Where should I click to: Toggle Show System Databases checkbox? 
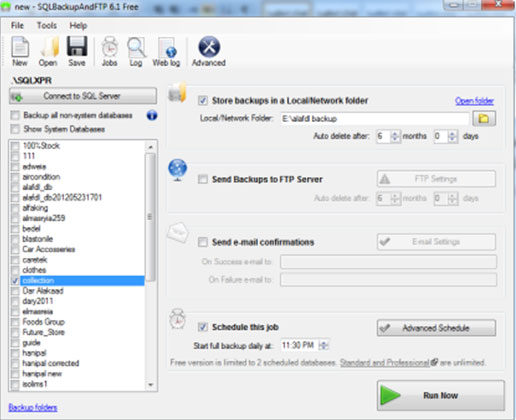pos(15,129)
